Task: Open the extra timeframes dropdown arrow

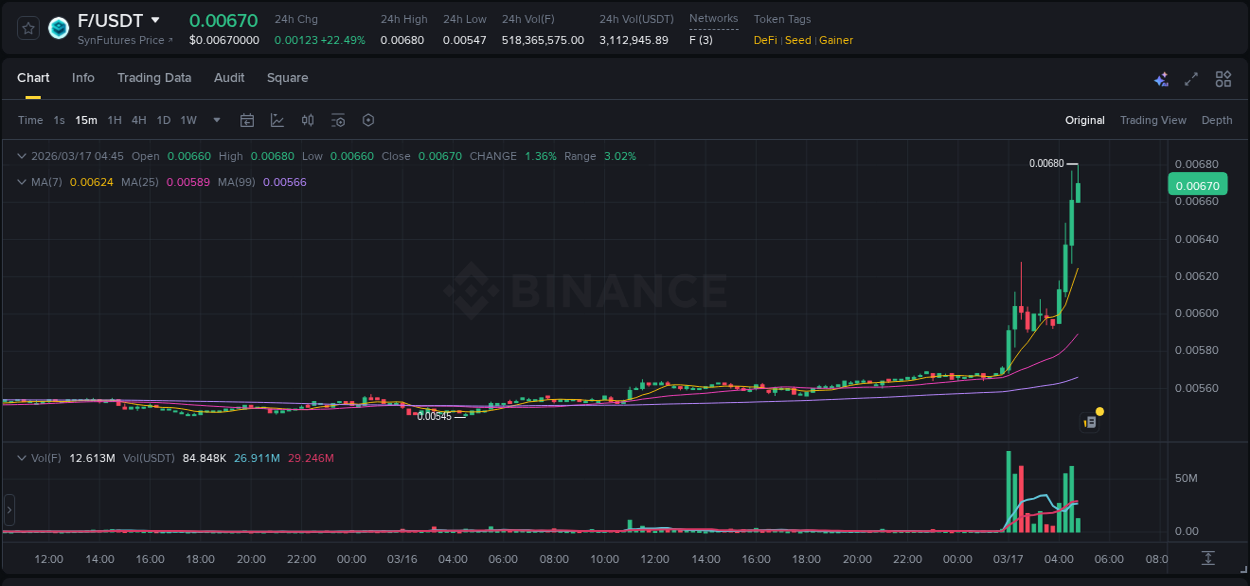Action: pos(215,120)
